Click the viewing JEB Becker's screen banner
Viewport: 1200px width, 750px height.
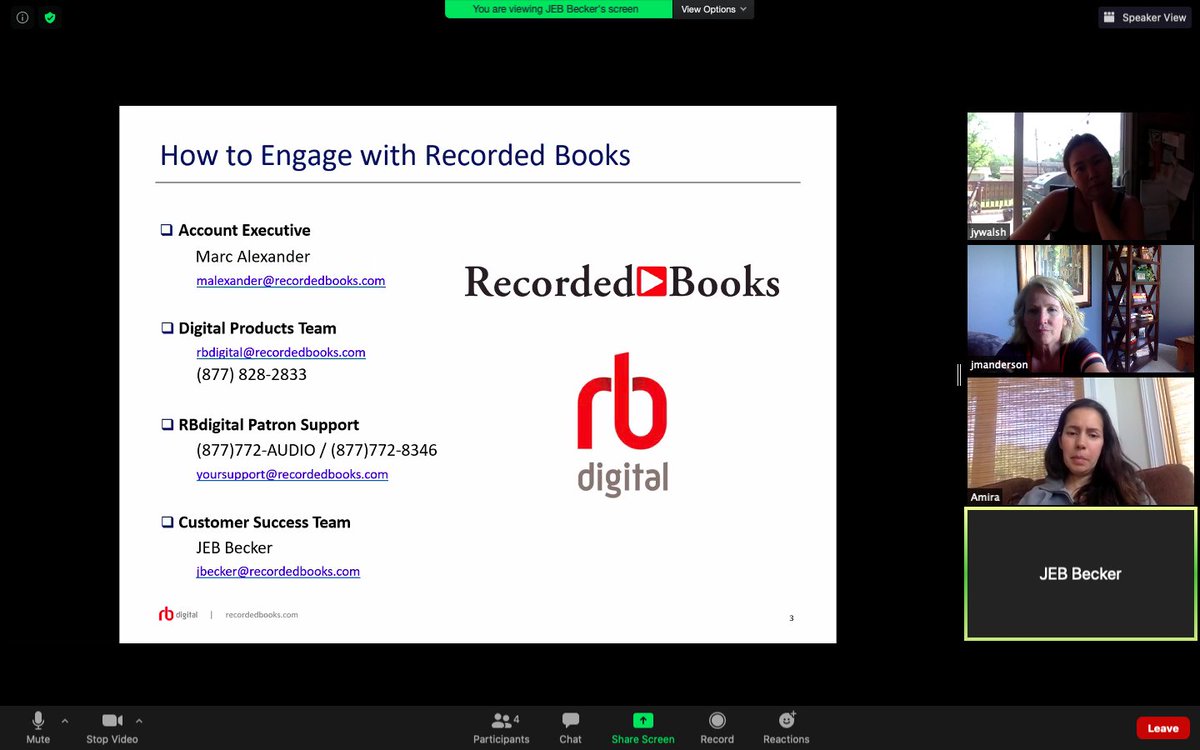pyautogui.click(x=559, y=9)
